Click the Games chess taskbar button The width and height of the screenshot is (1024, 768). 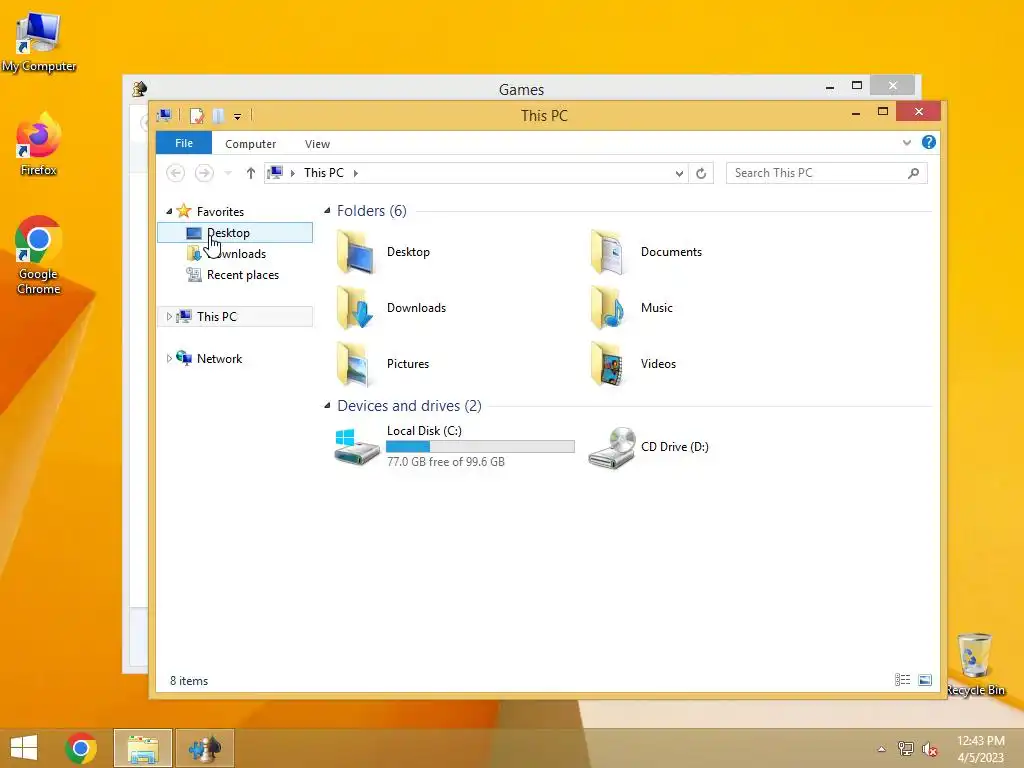[204, 748]
